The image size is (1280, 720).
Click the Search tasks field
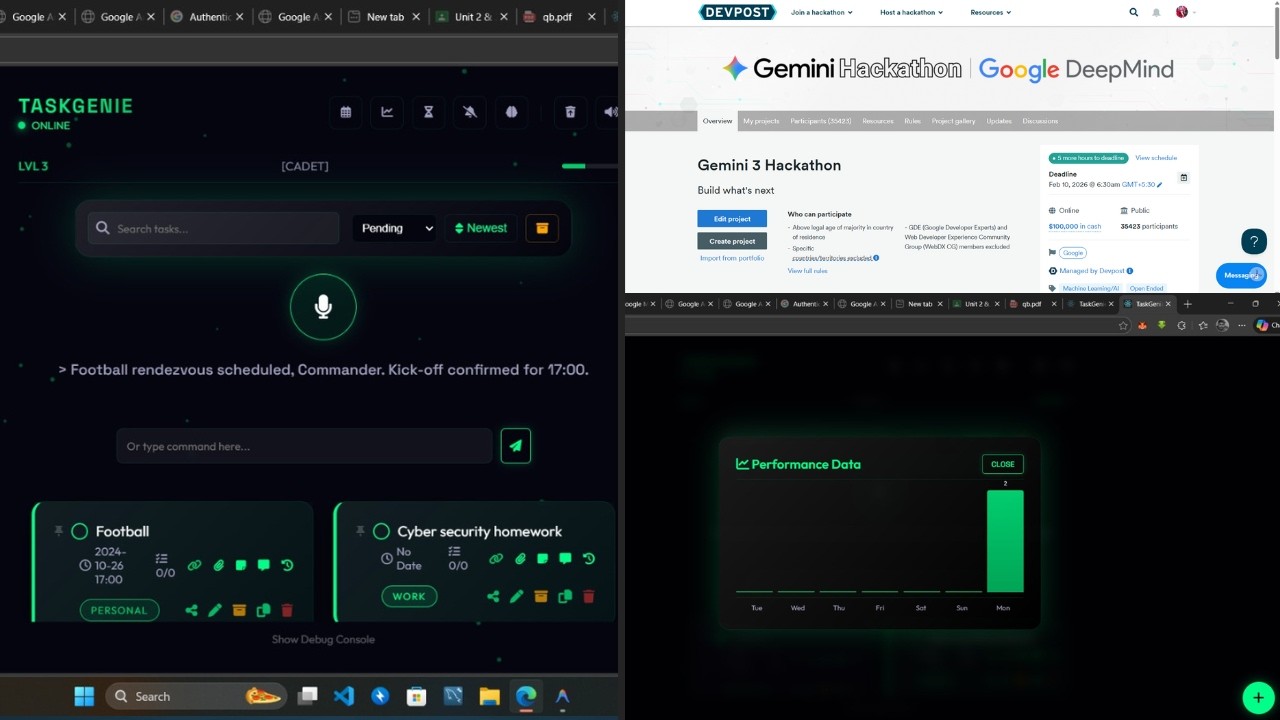[x=213, y=228]
